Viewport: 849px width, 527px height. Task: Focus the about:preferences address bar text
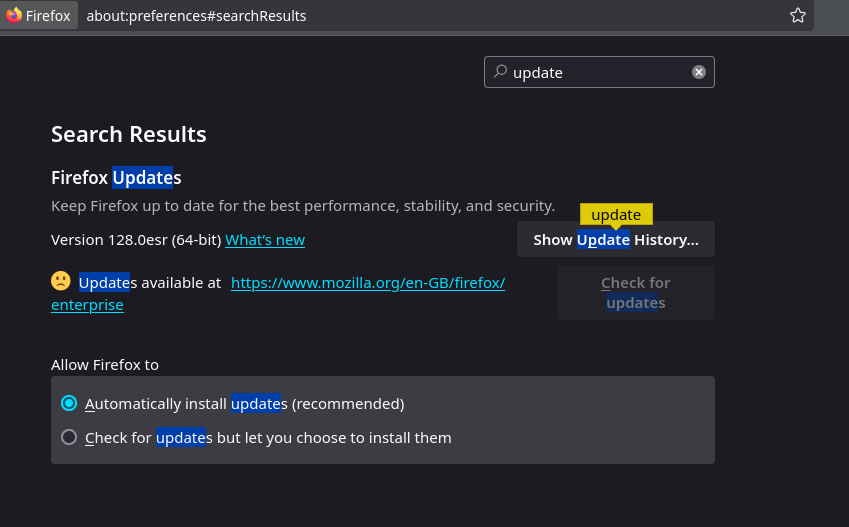click(x=196, y=16)
